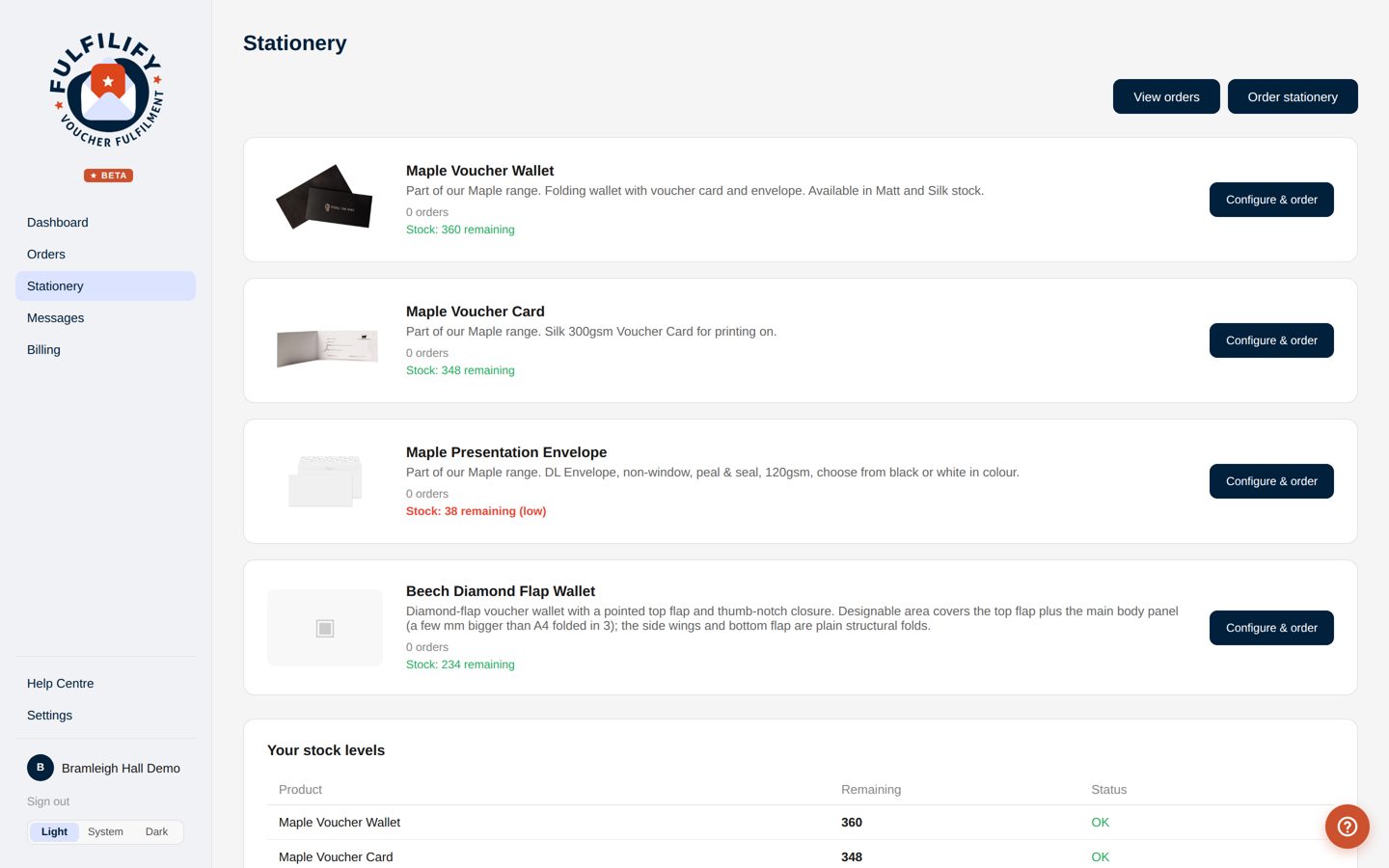
Task: Click Beech Diamond Flap Wallet placeholder image
Action: pyautogui.click(x=325, y=628)
